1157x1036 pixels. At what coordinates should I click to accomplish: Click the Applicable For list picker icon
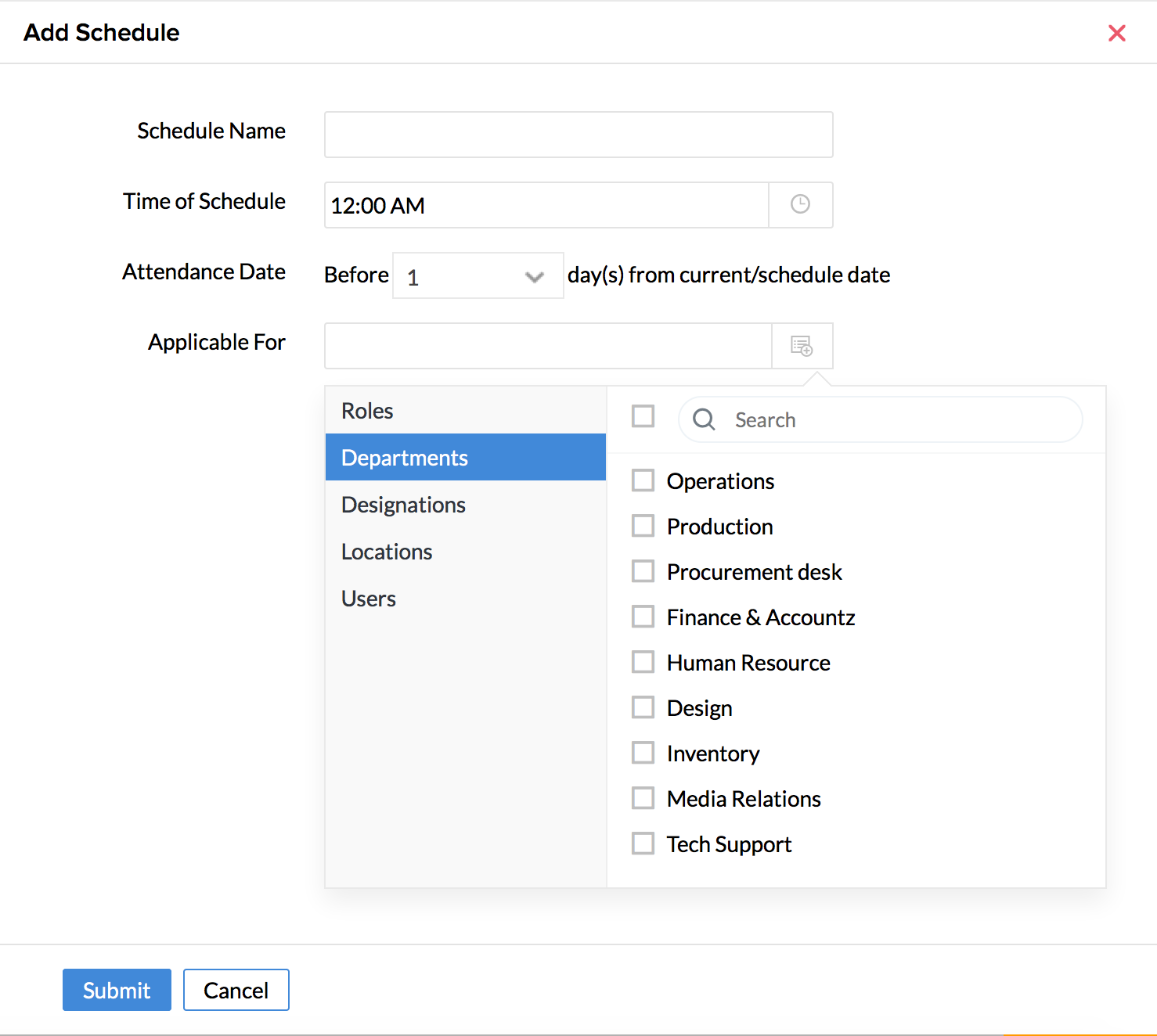coord(802,346)
